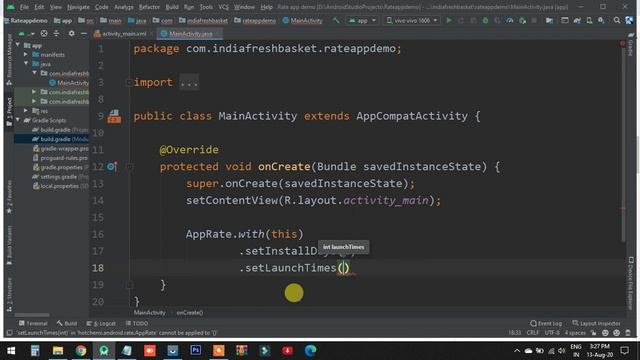
Task: Toggle the Project tool window tab
Action: tap(9, 110)
